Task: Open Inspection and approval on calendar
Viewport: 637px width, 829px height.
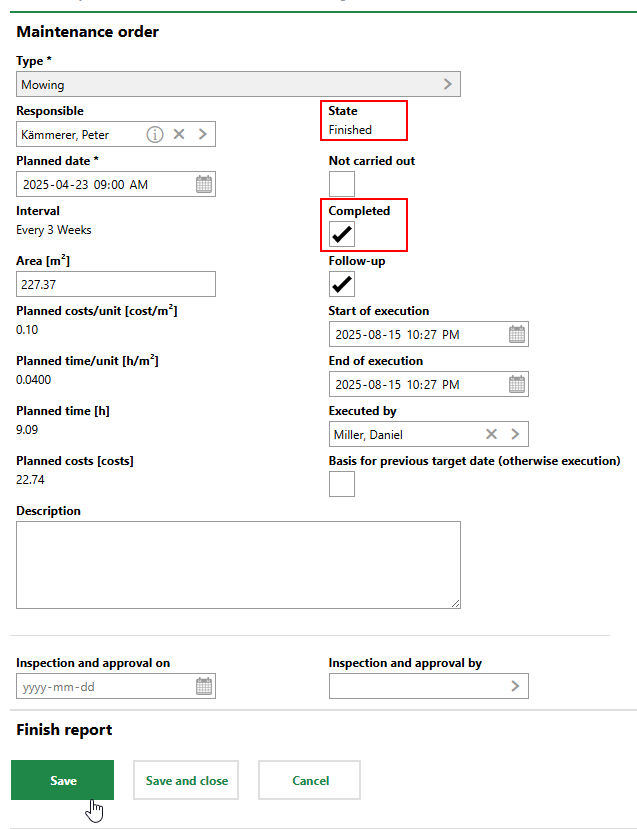Action: [204, 686]
